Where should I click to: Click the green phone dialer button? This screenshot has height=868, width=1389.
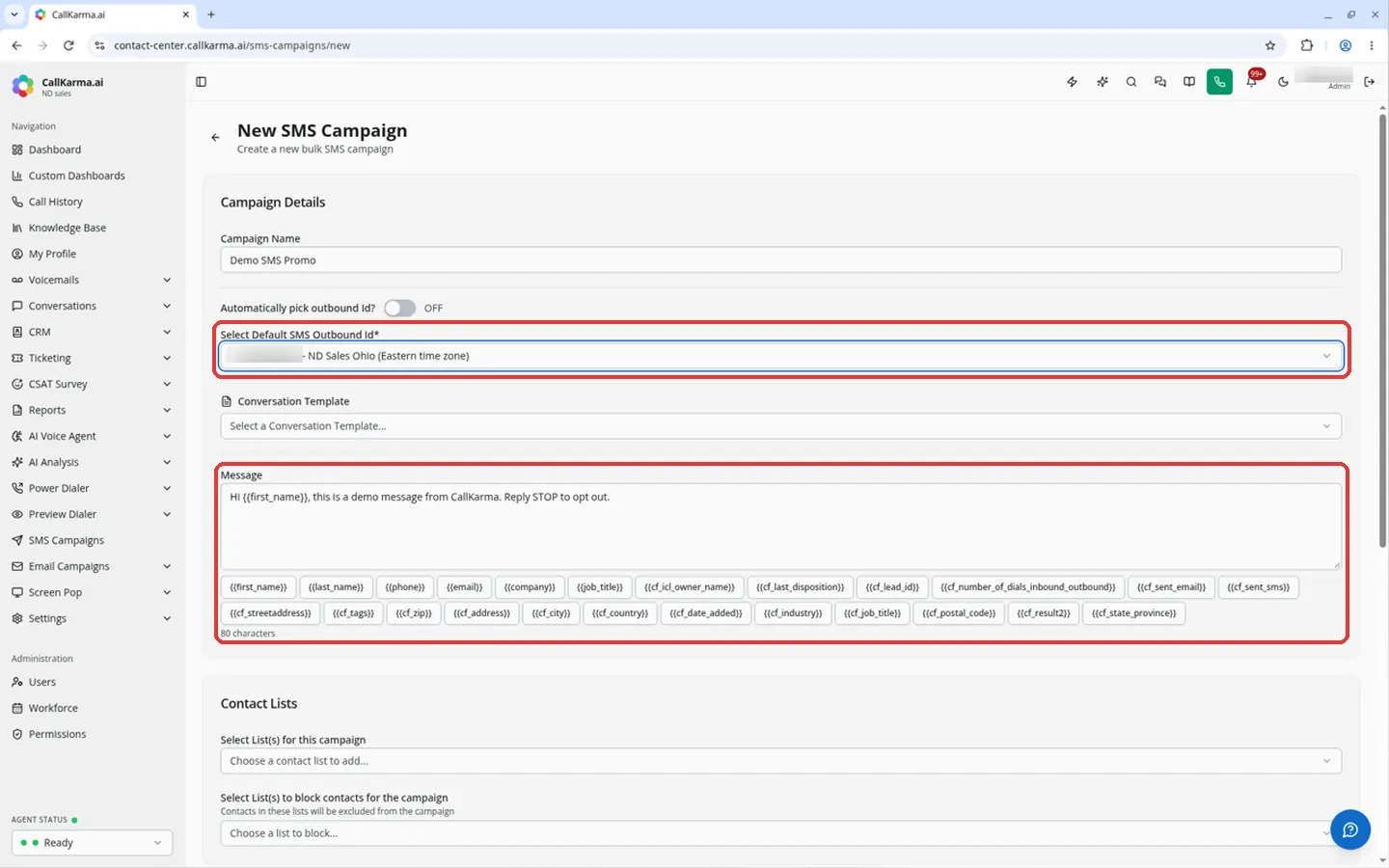coord(1219,82)
